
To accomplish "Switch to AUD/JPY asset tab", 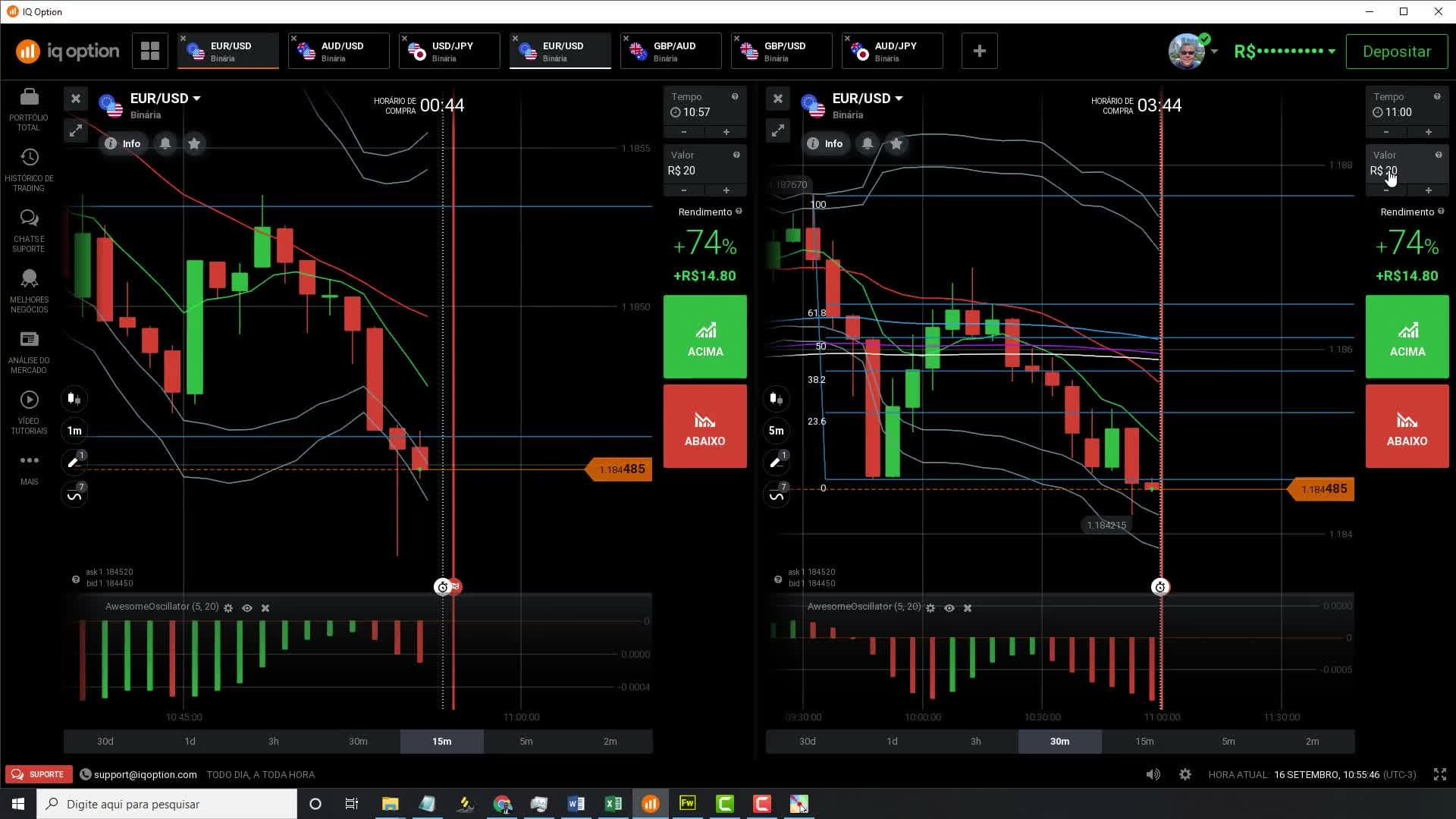I will [x=893, y=51].
